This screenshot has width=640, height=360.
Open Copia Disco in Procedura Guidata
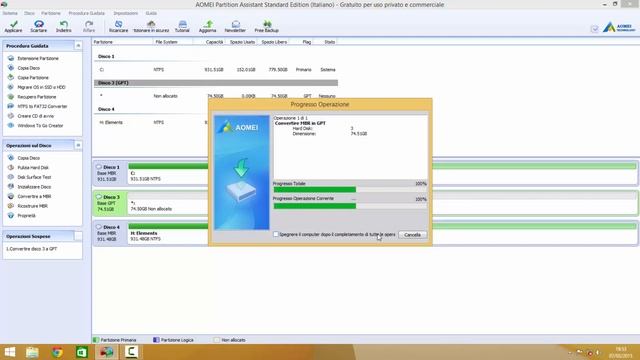(28, 68)
